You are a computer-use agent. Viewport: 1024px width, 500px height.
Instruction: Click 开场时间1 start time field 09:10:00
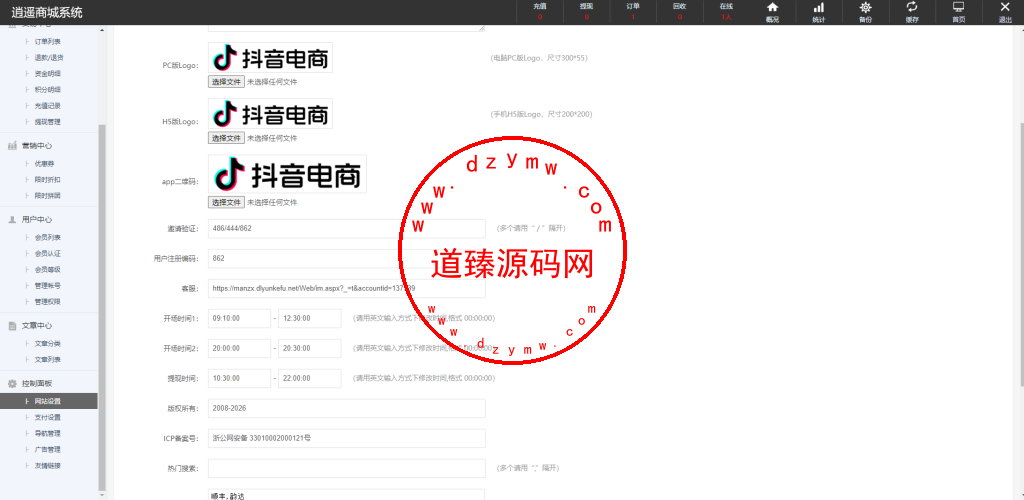point(240,319)
